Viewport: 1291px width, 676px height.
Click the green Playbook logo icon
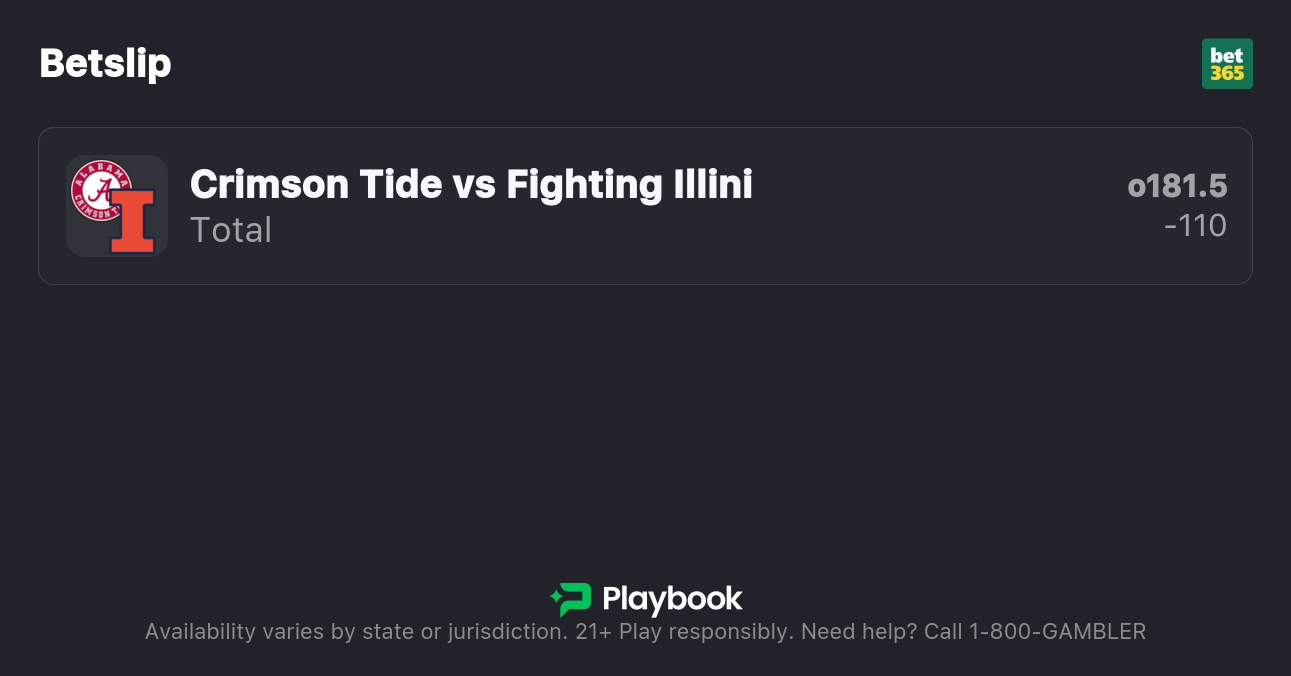coord(571,599)
